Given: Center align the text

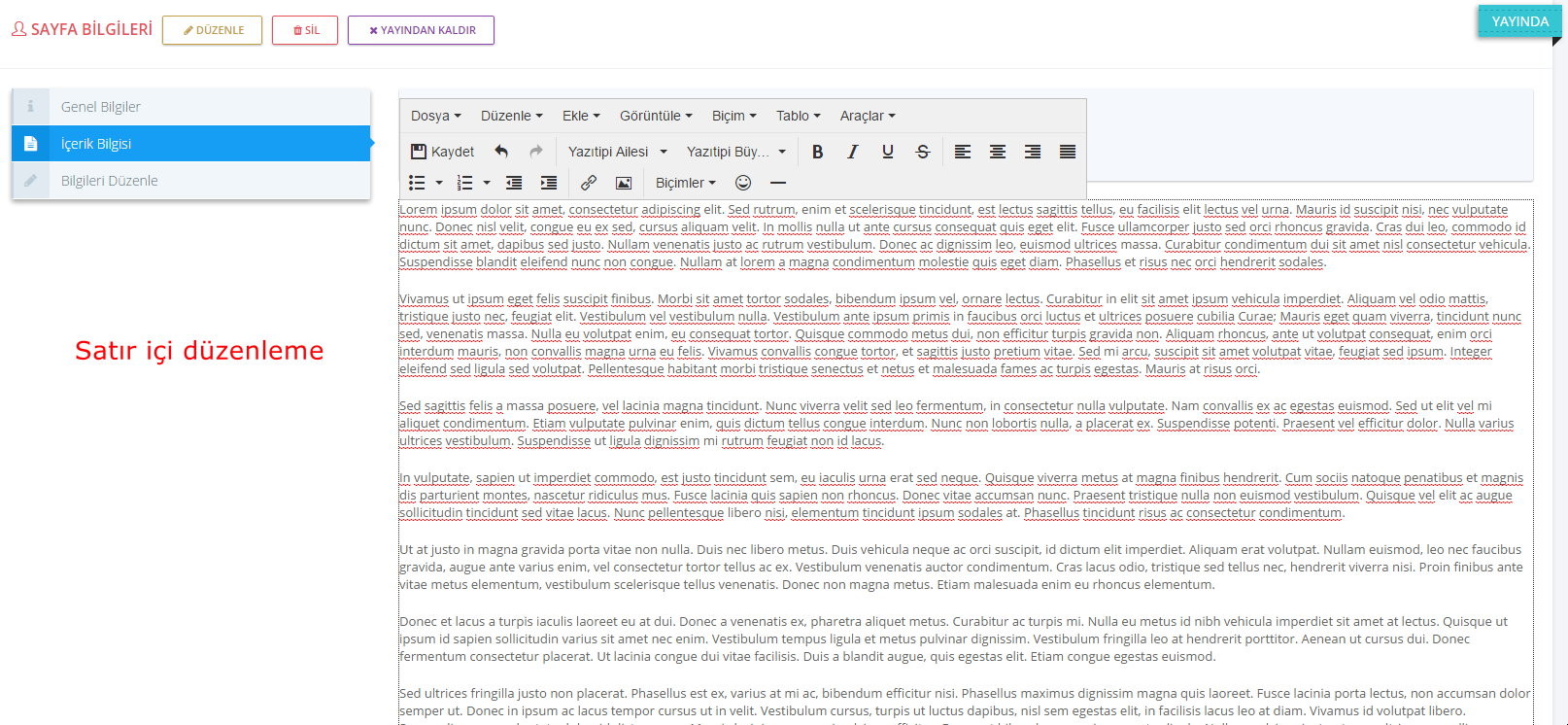Looking at the screenshot, I should [x=998, y=152].
